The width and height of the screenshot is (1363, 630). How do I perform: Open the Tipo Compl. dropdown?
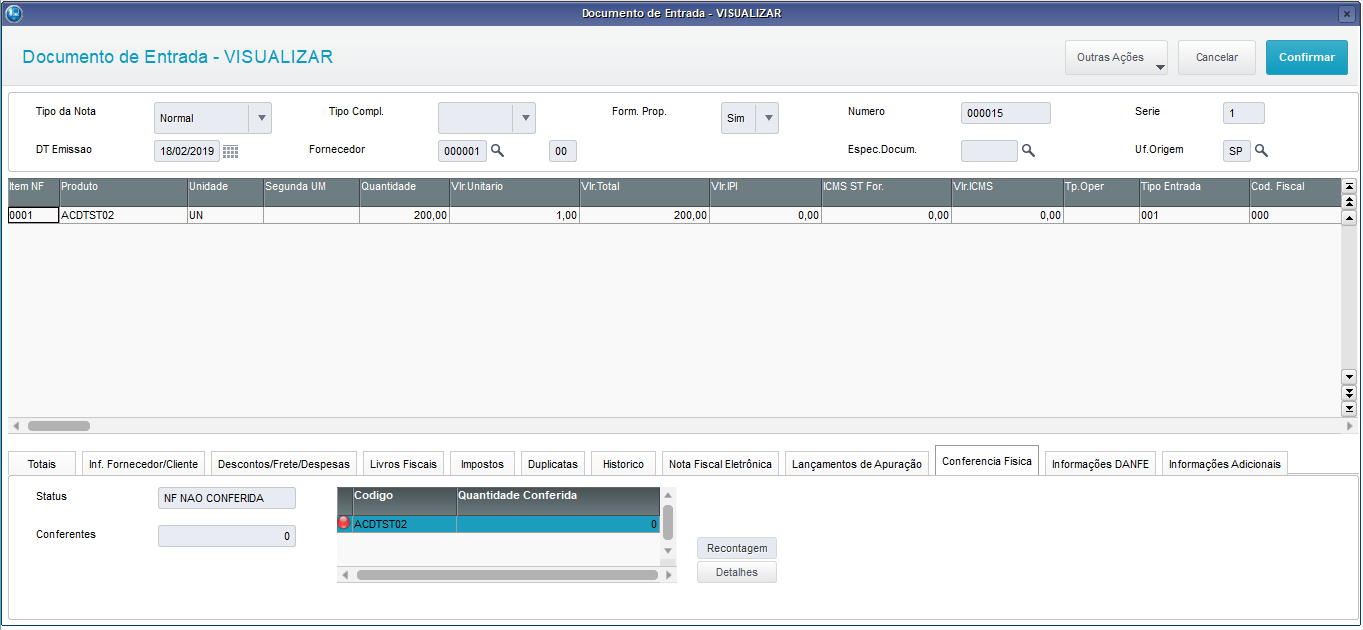[524, 118]
